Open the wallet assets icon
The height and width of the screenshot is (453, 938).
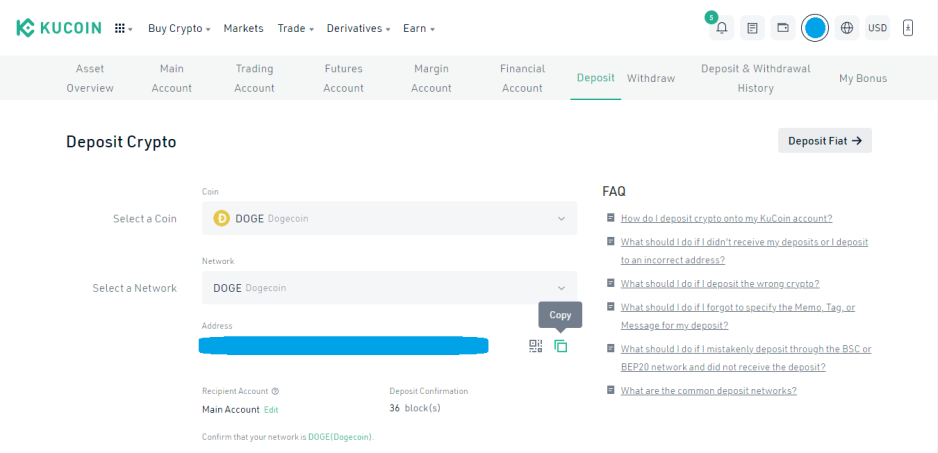click(x=782, y=28)
